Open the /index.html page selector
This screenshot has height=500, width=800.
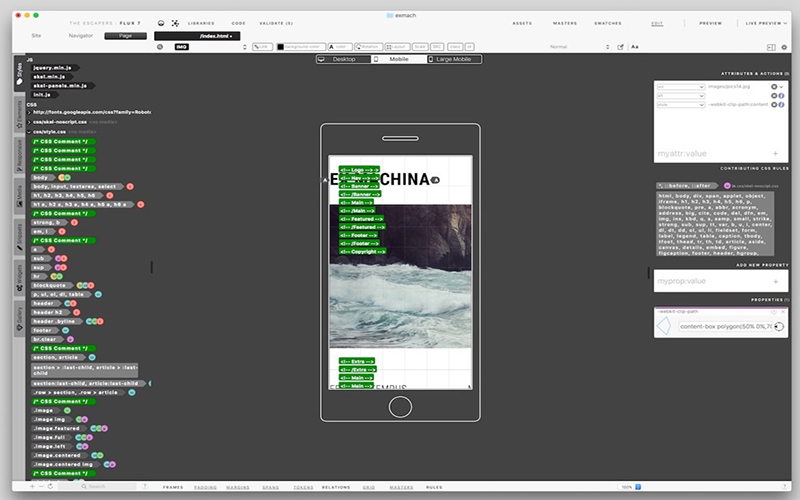[197, 36]
